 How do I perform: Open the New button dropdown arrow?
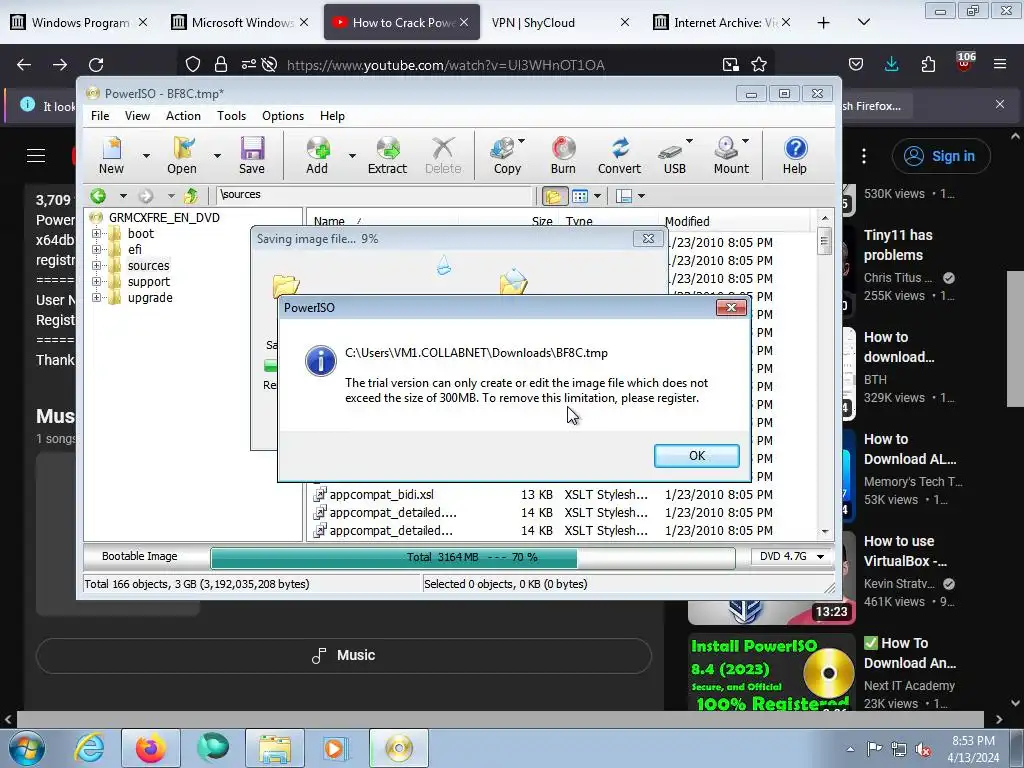(x=146, y=155)
